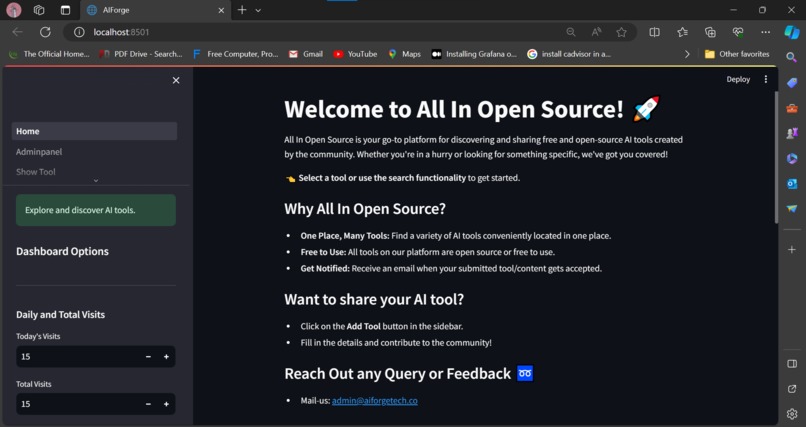Open the Edge sidebar games icon
The image size is (806, 427).
(x=792, y=133)
